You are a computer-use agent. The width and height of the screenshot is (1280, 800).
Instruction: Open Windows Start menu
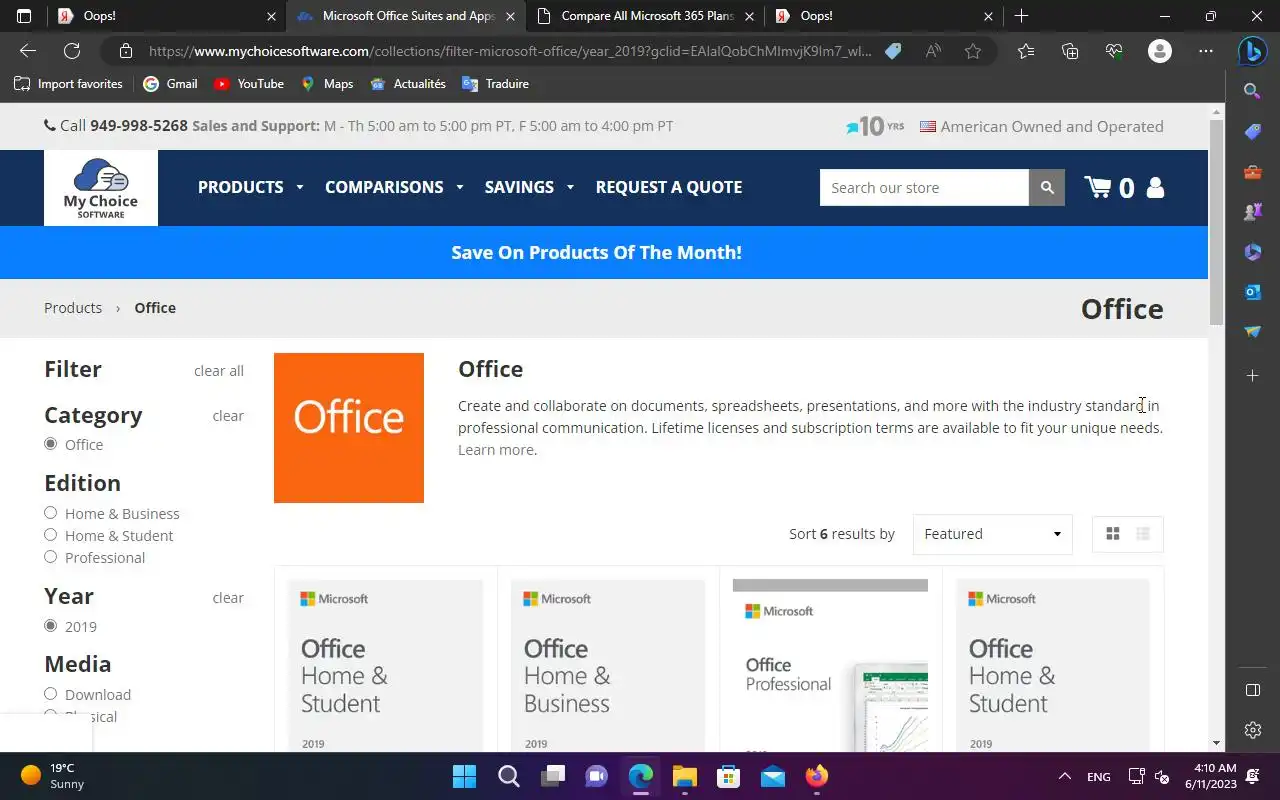464,776
